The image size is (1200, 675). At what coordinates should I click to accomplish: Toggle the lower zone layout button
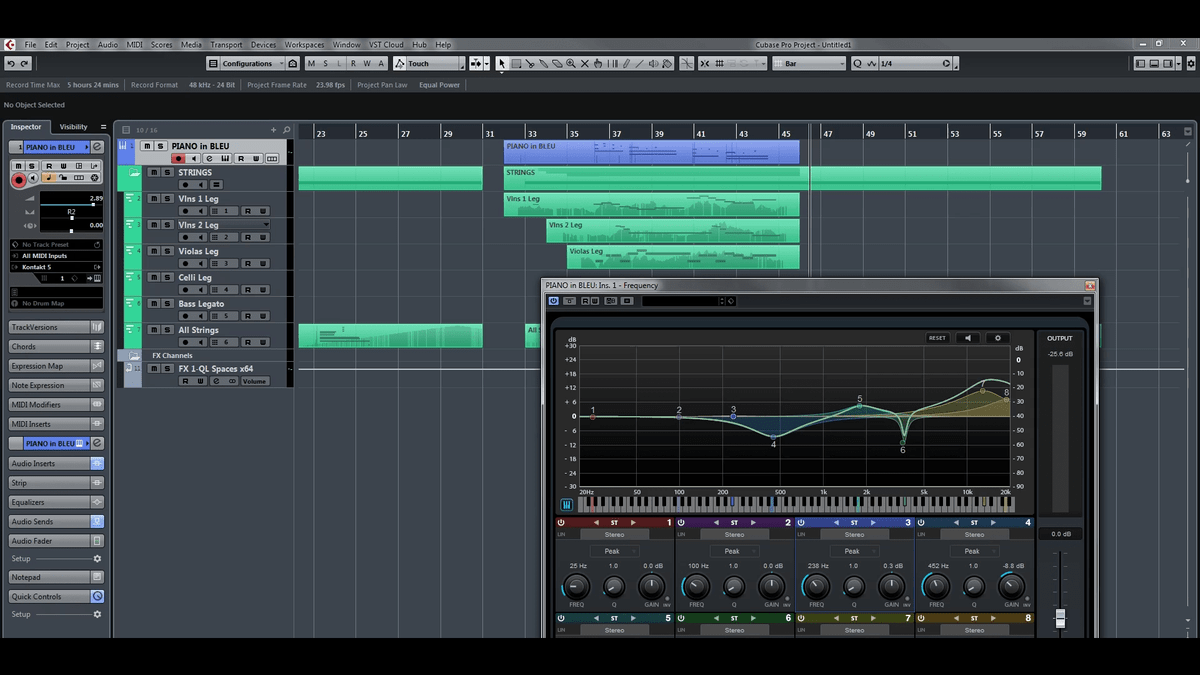pyautogui.click(x=1154, y=63)
